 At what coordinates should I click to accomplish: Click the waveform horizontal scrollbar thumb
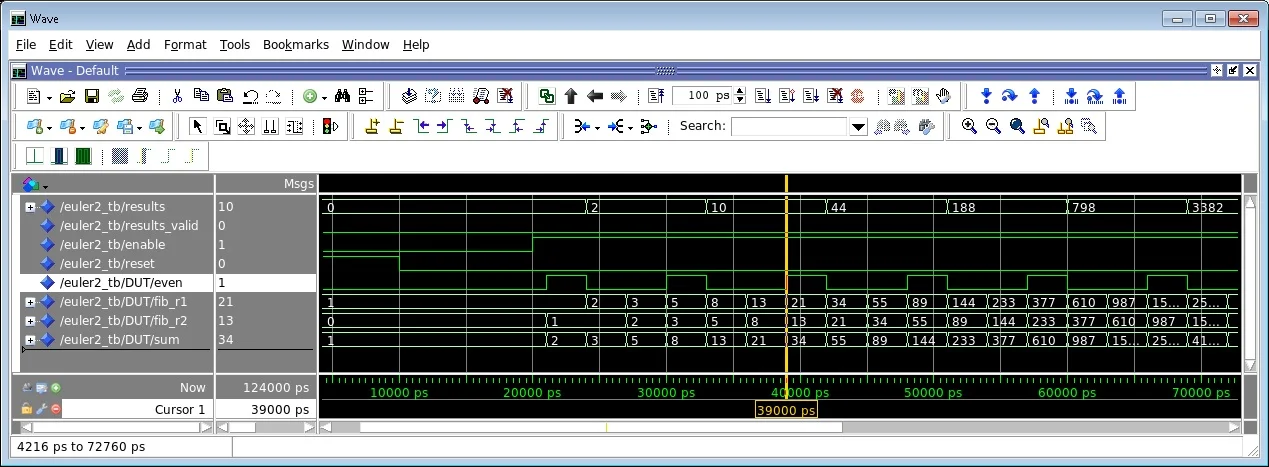click(x=600, y=427)
